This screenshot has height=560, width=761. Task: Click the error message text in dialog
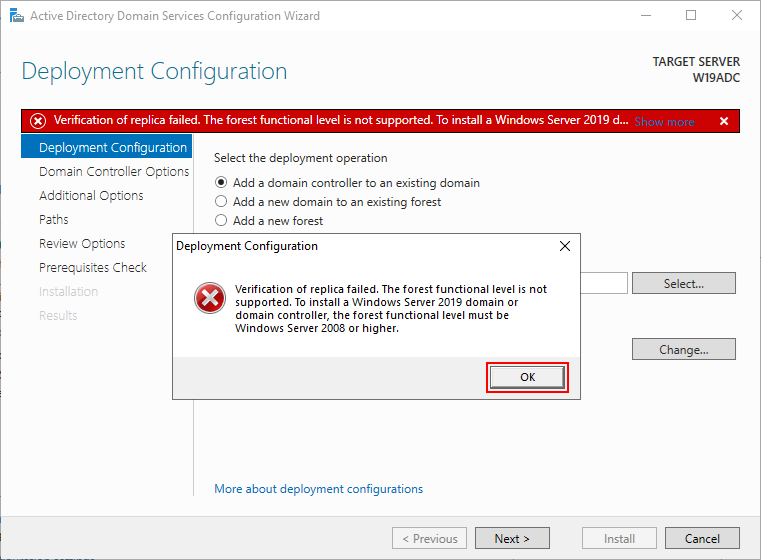(391, 309)
